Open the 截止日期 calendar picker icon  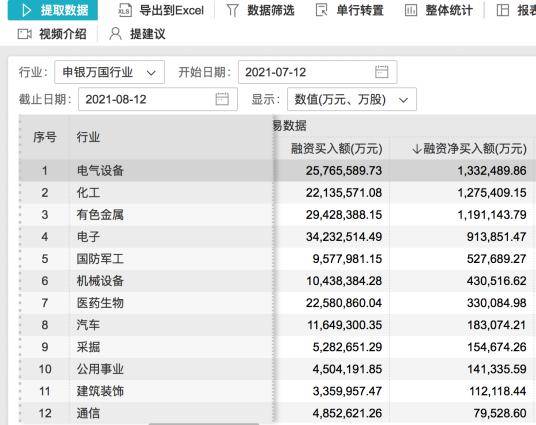[x=222, y=99]
